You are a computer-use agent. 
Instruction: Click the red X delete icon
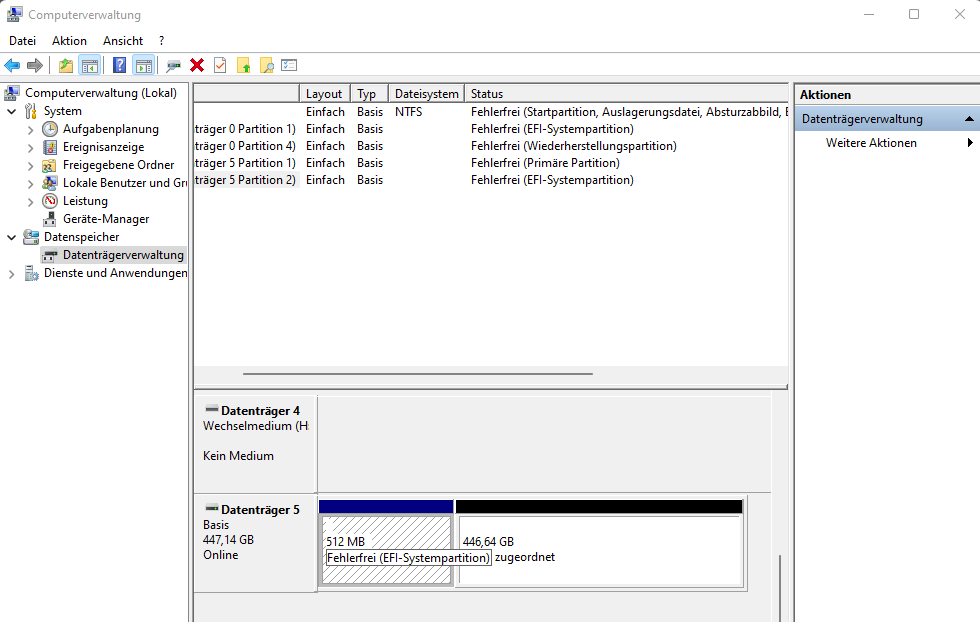tap(197, 65)
